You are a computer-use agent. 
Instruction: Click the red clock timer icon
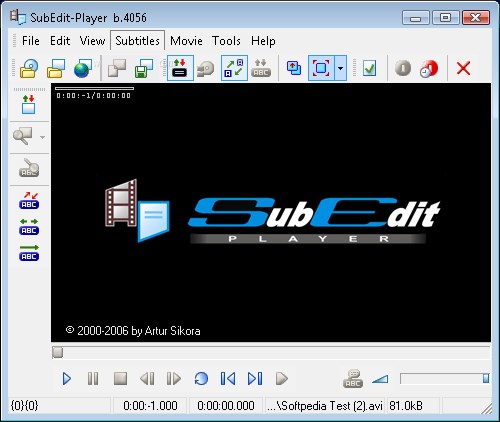coord(429,68)
